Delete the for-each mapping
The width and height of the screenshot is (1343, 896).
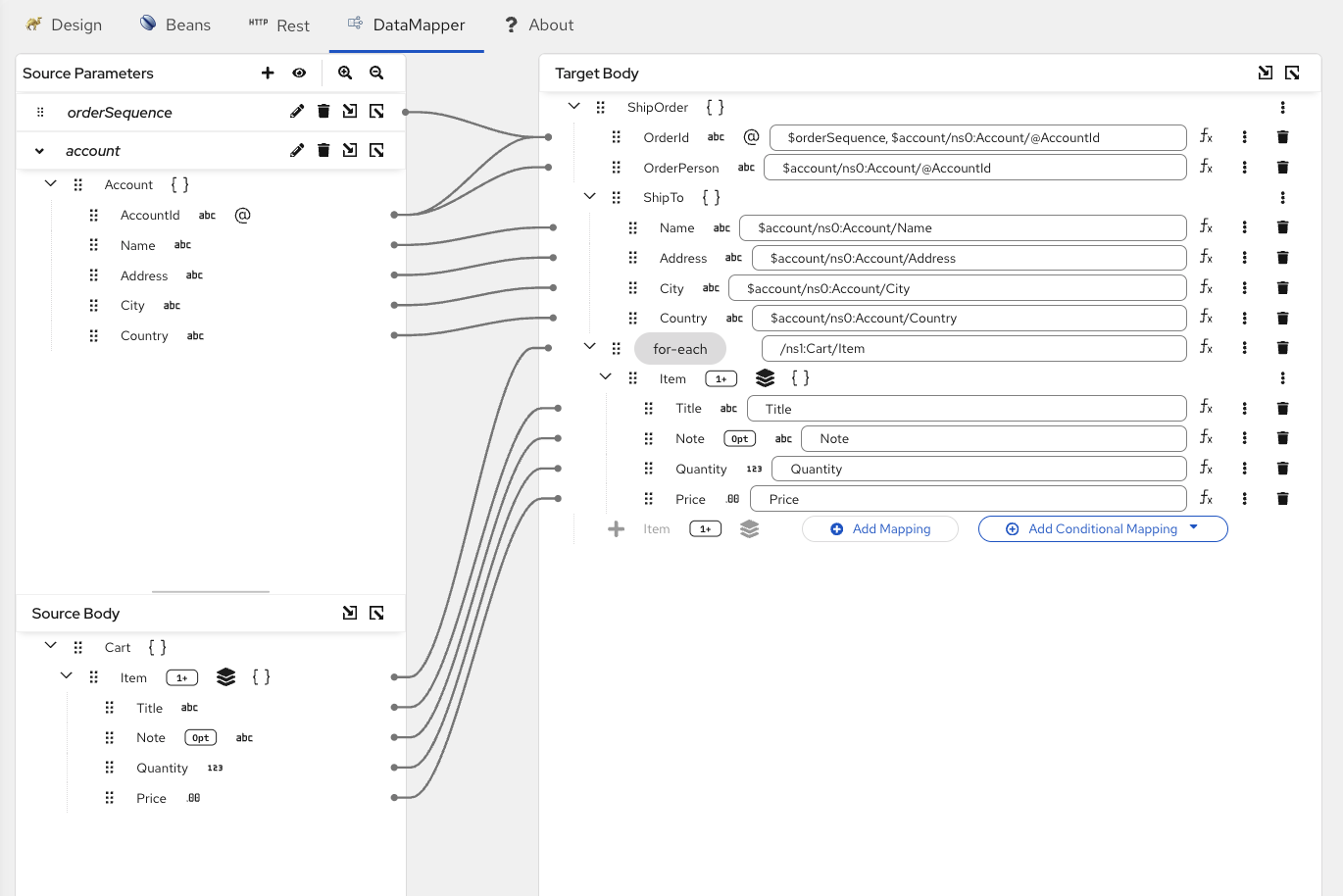(x=1282, y=348)
